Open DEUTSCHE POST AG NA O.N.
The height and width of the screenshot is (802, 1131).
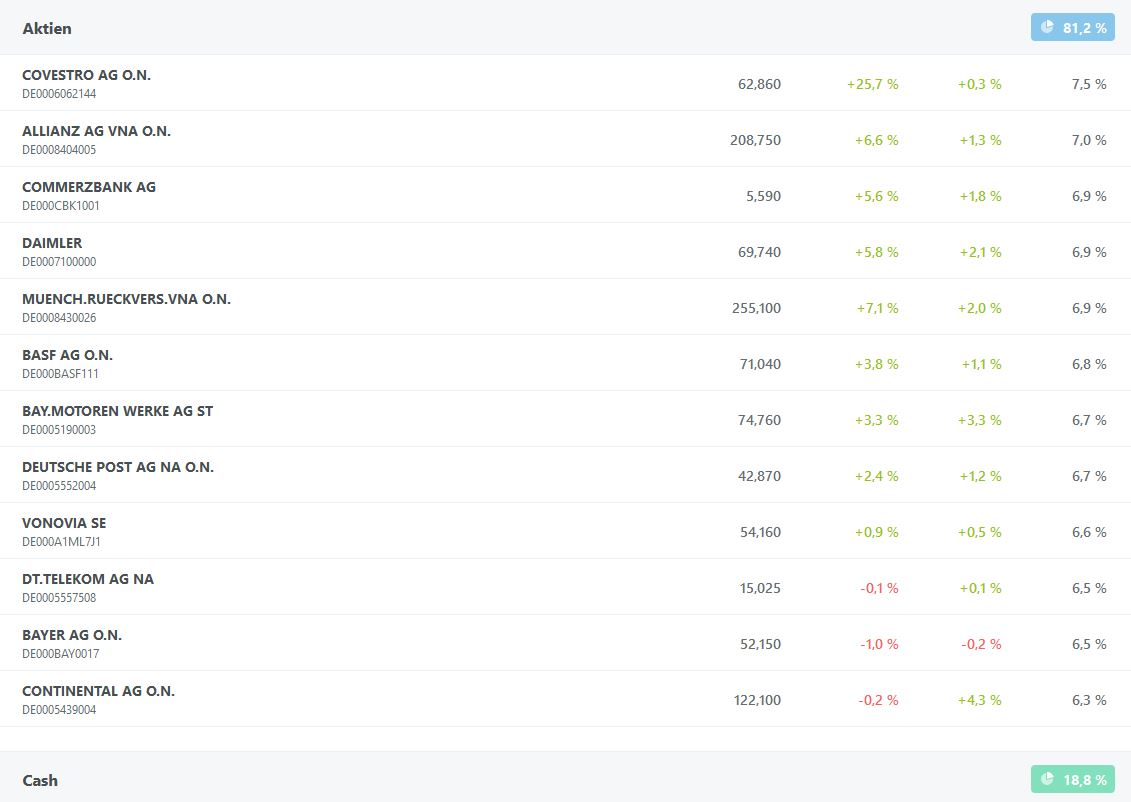click(118, 467)
